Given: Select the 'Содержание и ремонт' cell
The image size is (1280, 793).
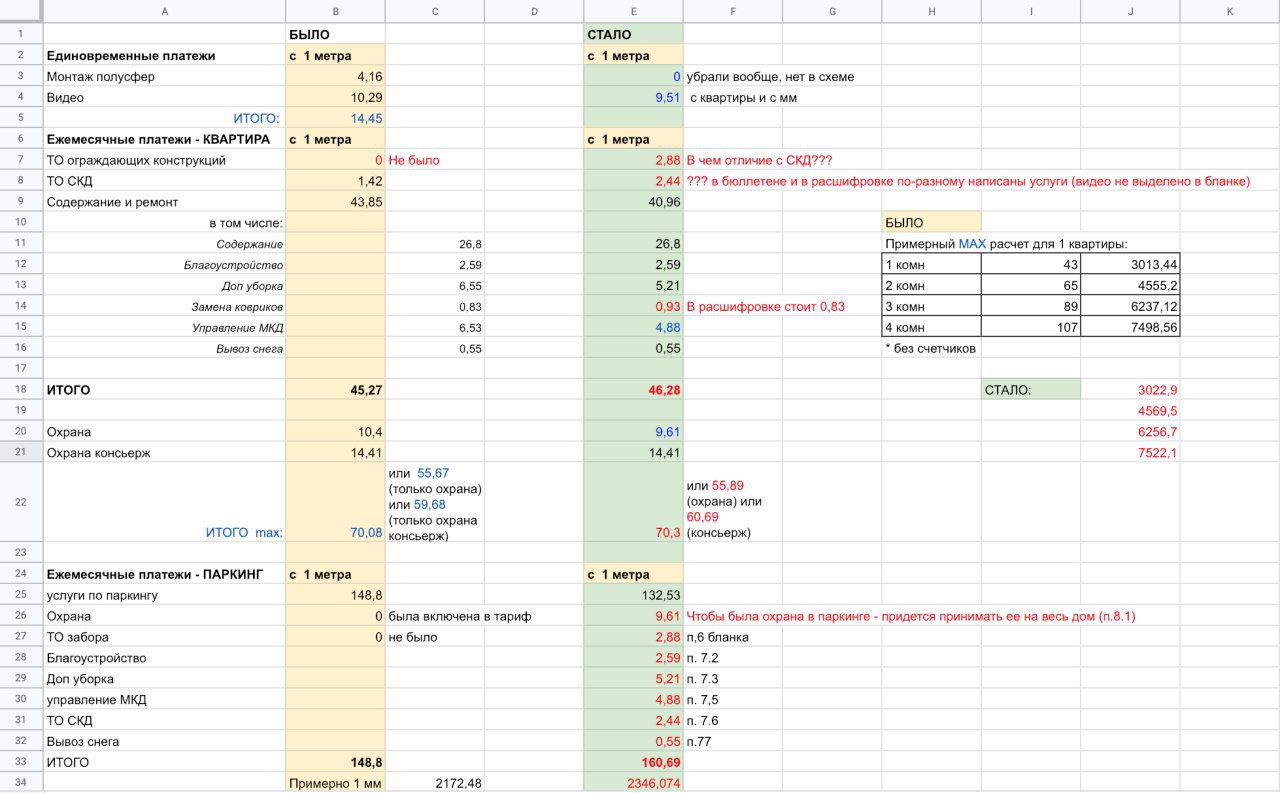Looking at the screenshot, I should (x=164, y=202).
